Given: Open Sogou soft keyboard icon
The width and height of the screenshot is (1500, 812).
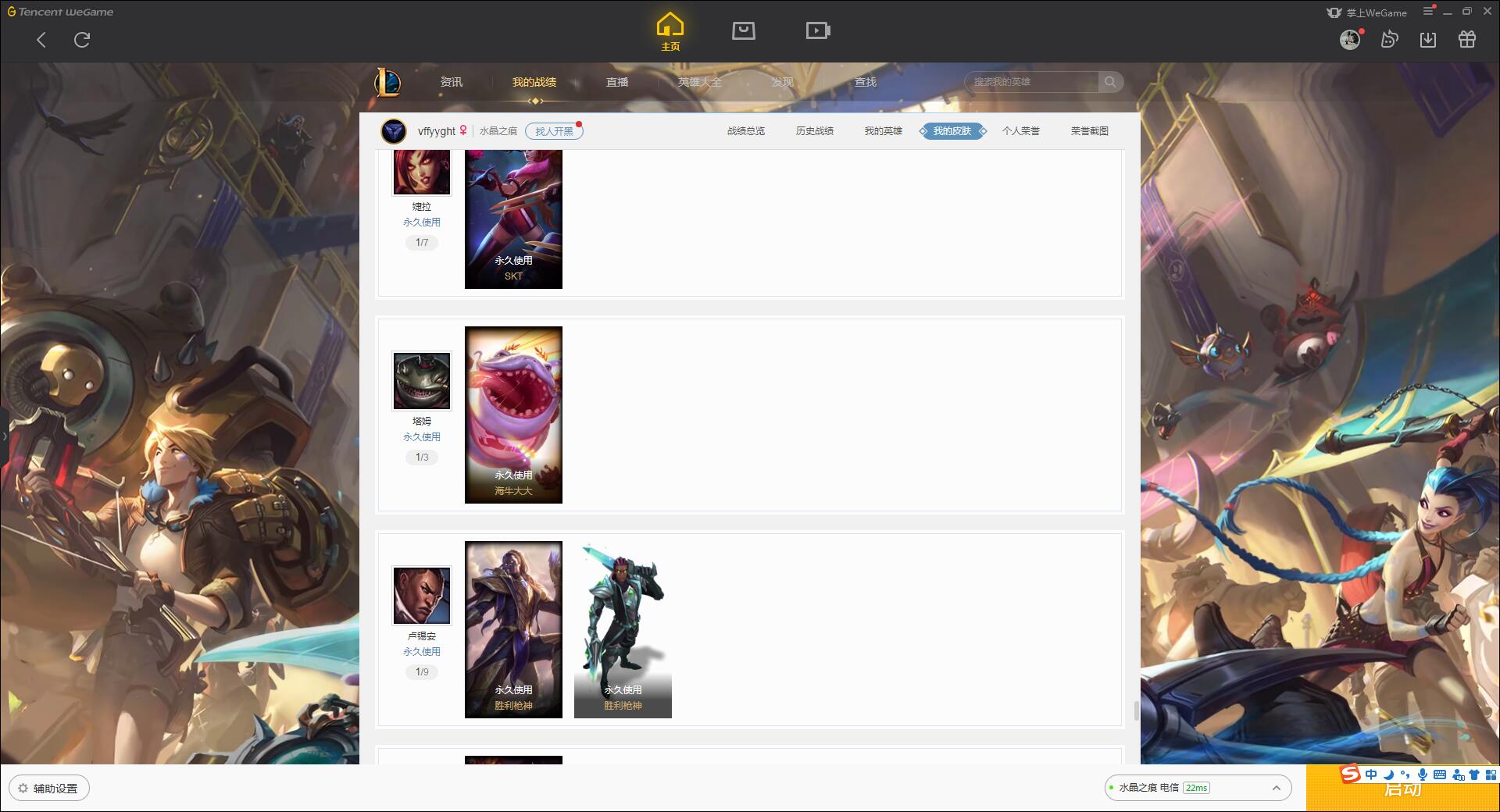Looking at the screenshot, I should tap(1440, 775).
